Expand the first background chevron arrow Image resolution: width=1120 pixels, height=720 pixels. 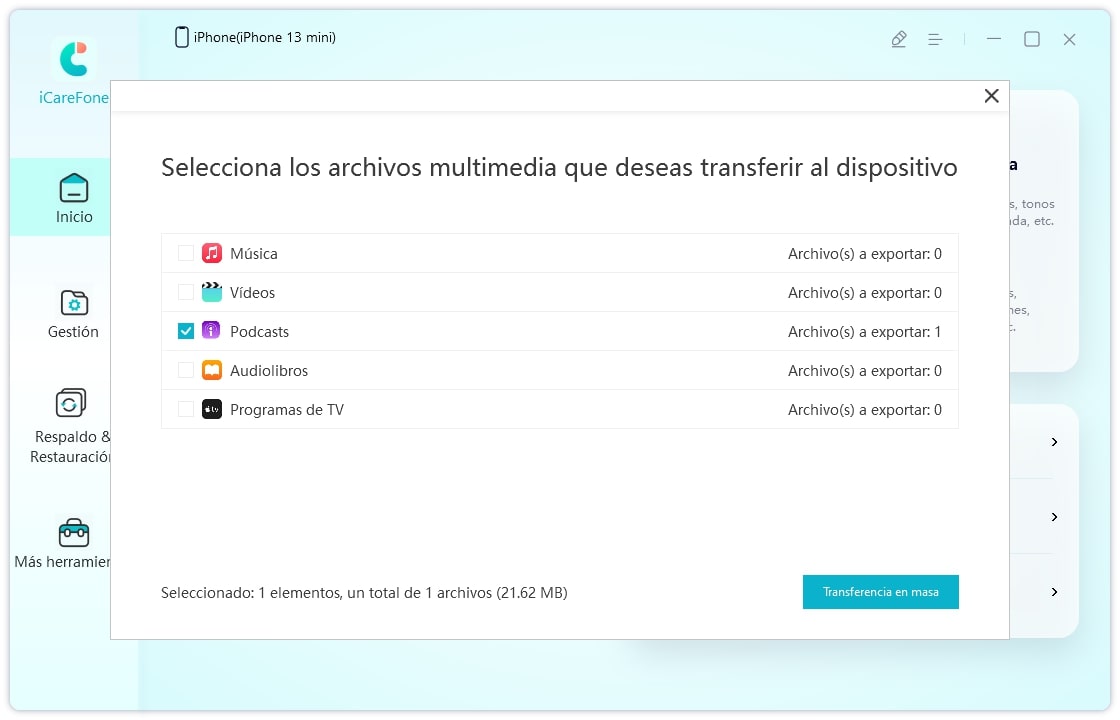(1054, 442)
